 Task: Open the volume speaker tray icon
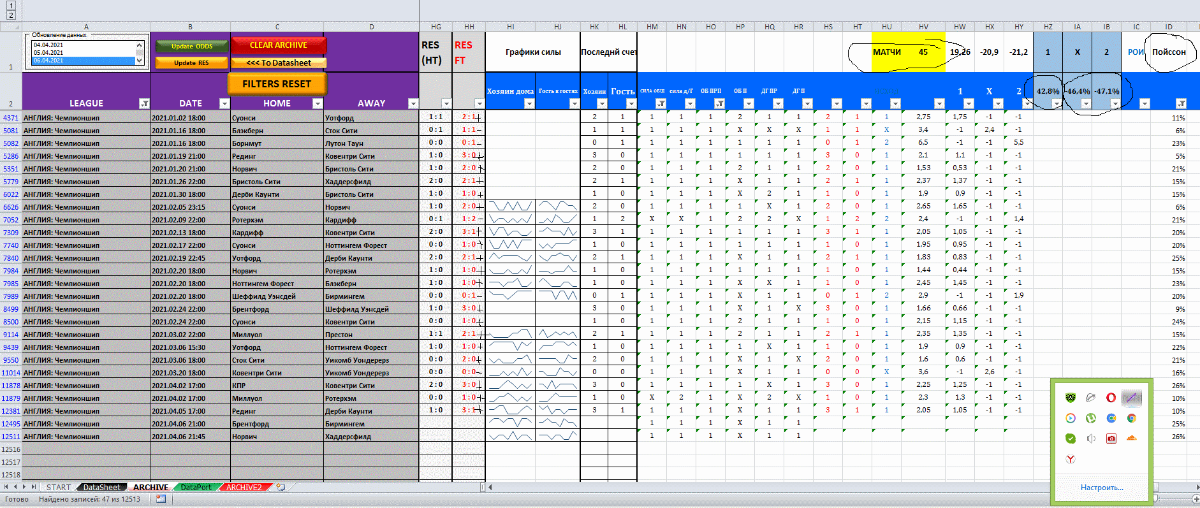pos(1090,438)
